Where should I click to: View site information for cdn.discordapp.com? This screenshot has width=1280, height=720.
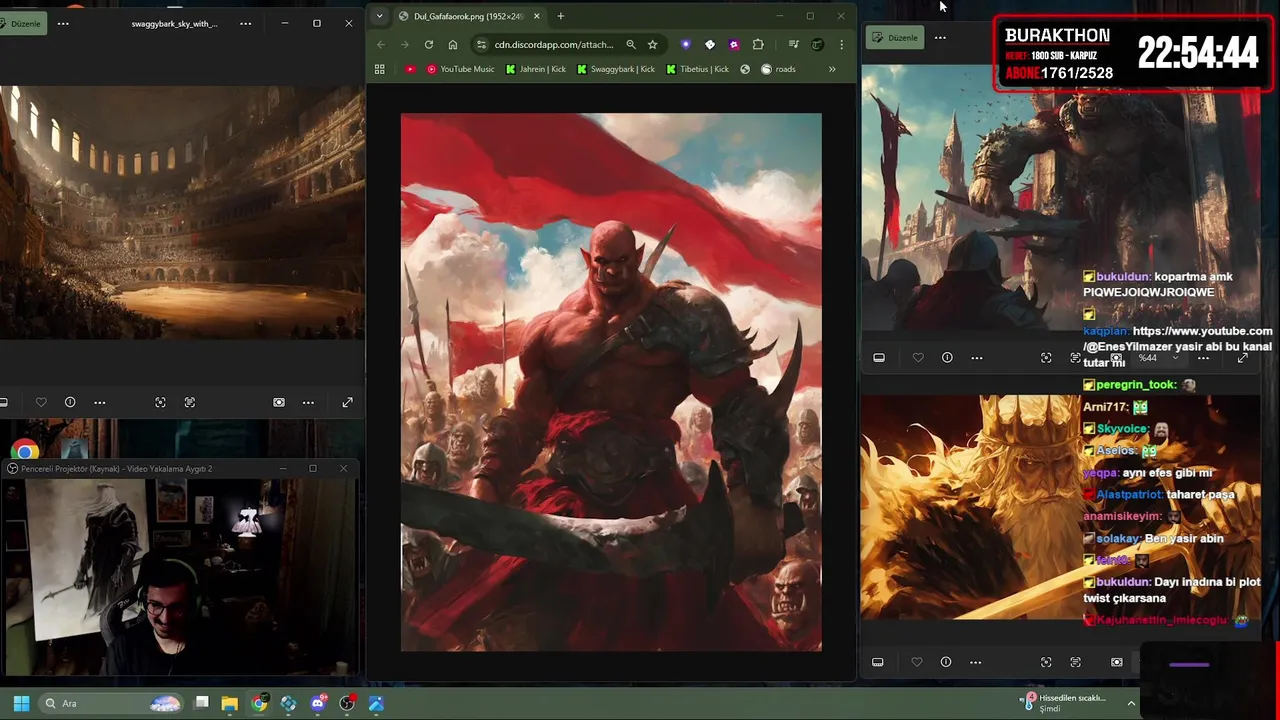coord(481,44)
